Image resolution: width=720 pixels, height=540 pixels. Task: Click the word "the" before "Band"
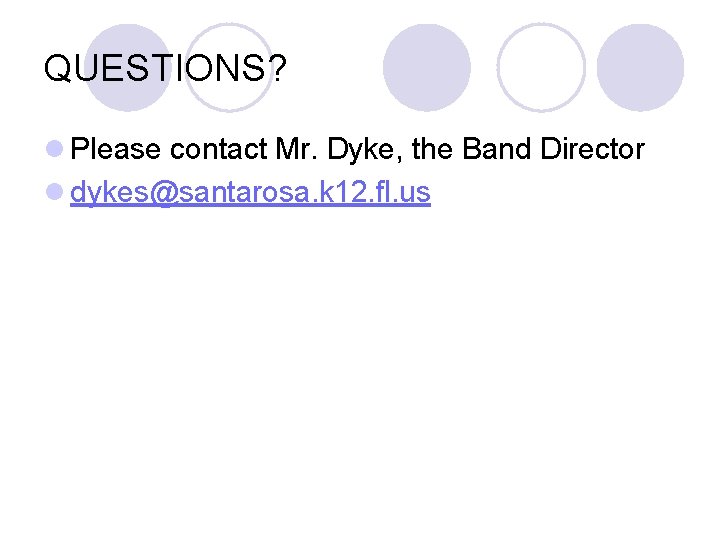pos(433,150)
